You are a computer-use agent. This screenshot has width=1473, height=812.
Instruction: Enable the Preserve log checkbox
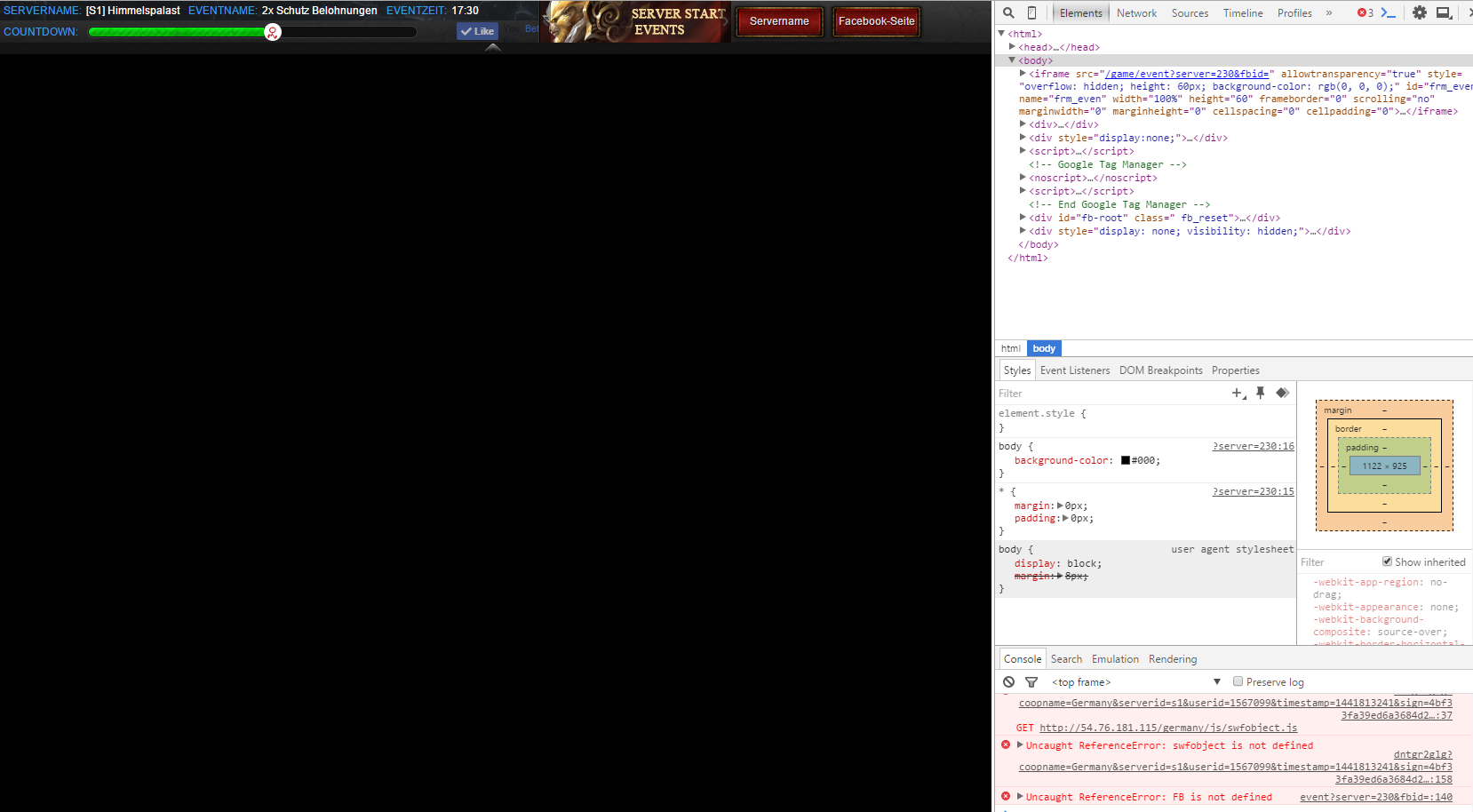point(1238,681)
